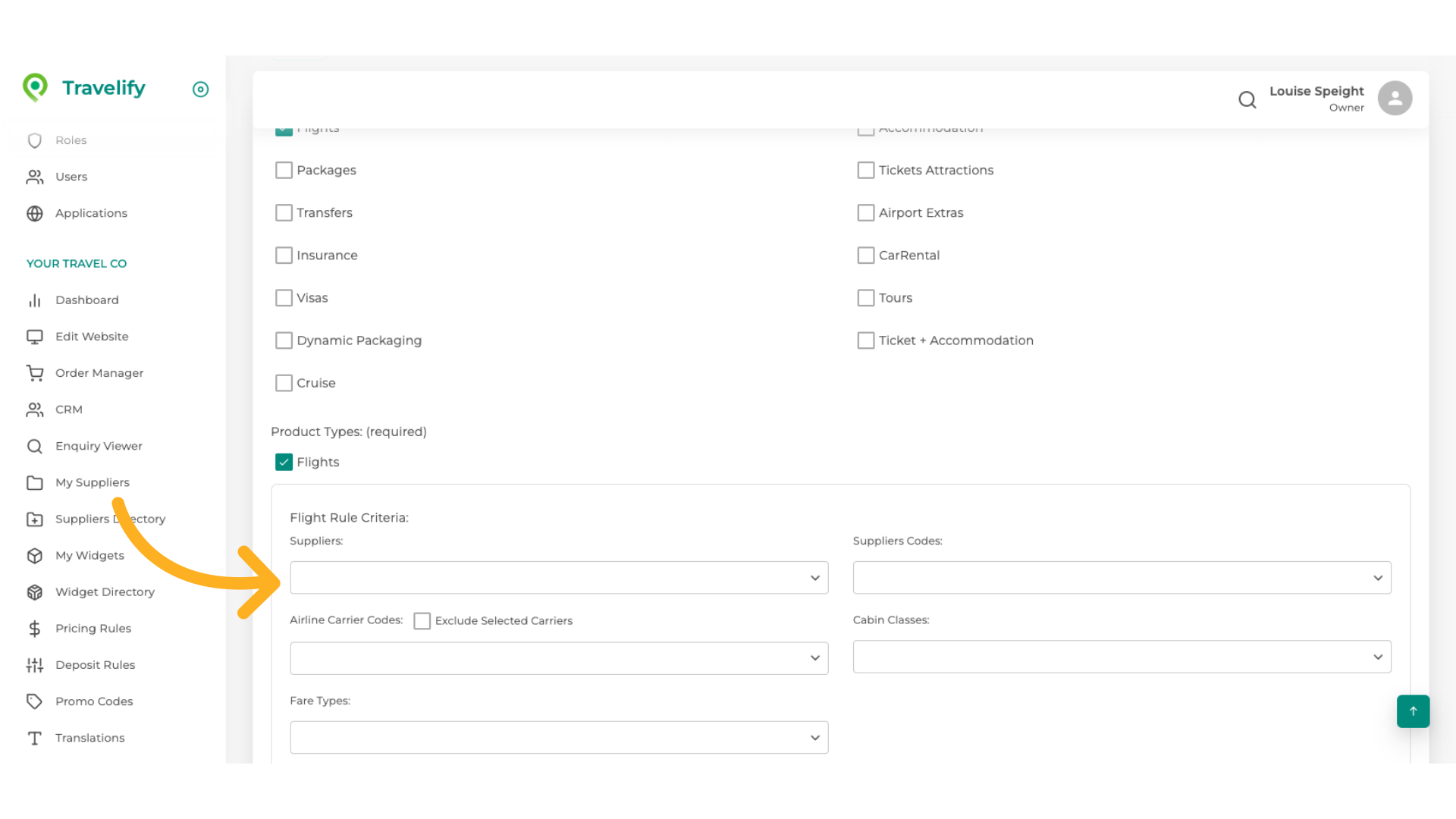The image size is (1456, 819).
Task: Enable the Packages checkbox
Action: point(284,171)
